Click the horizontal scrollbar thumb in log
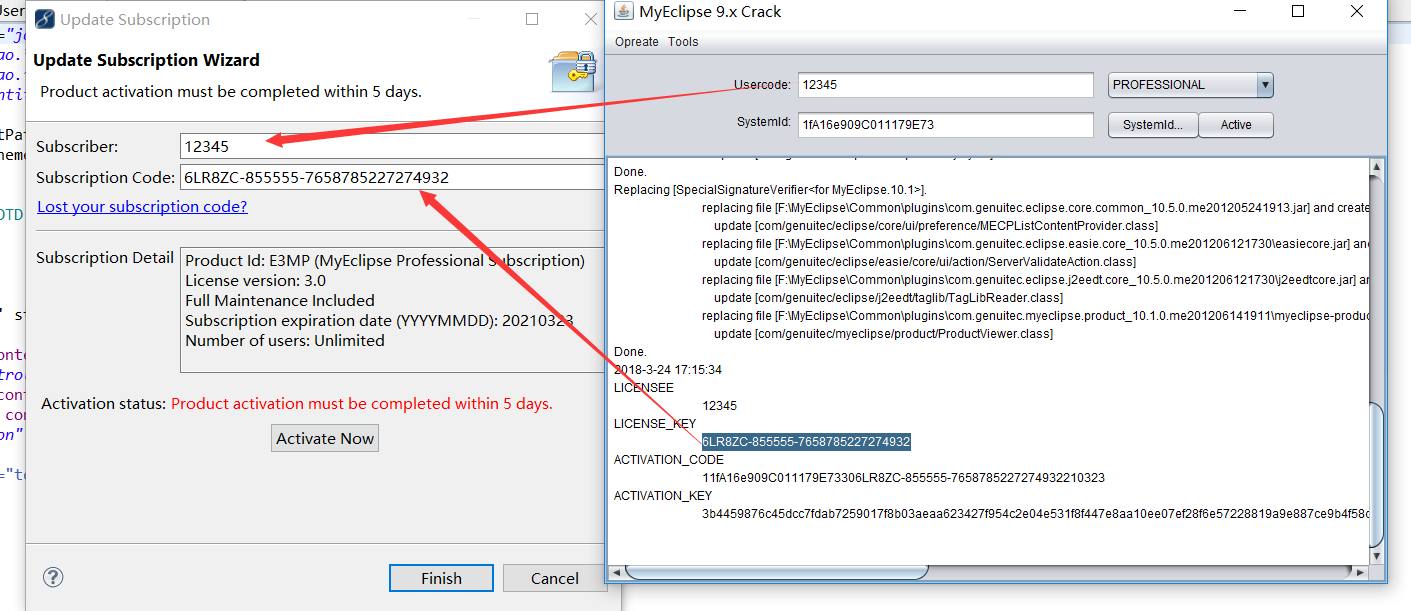 pos(779,573)
